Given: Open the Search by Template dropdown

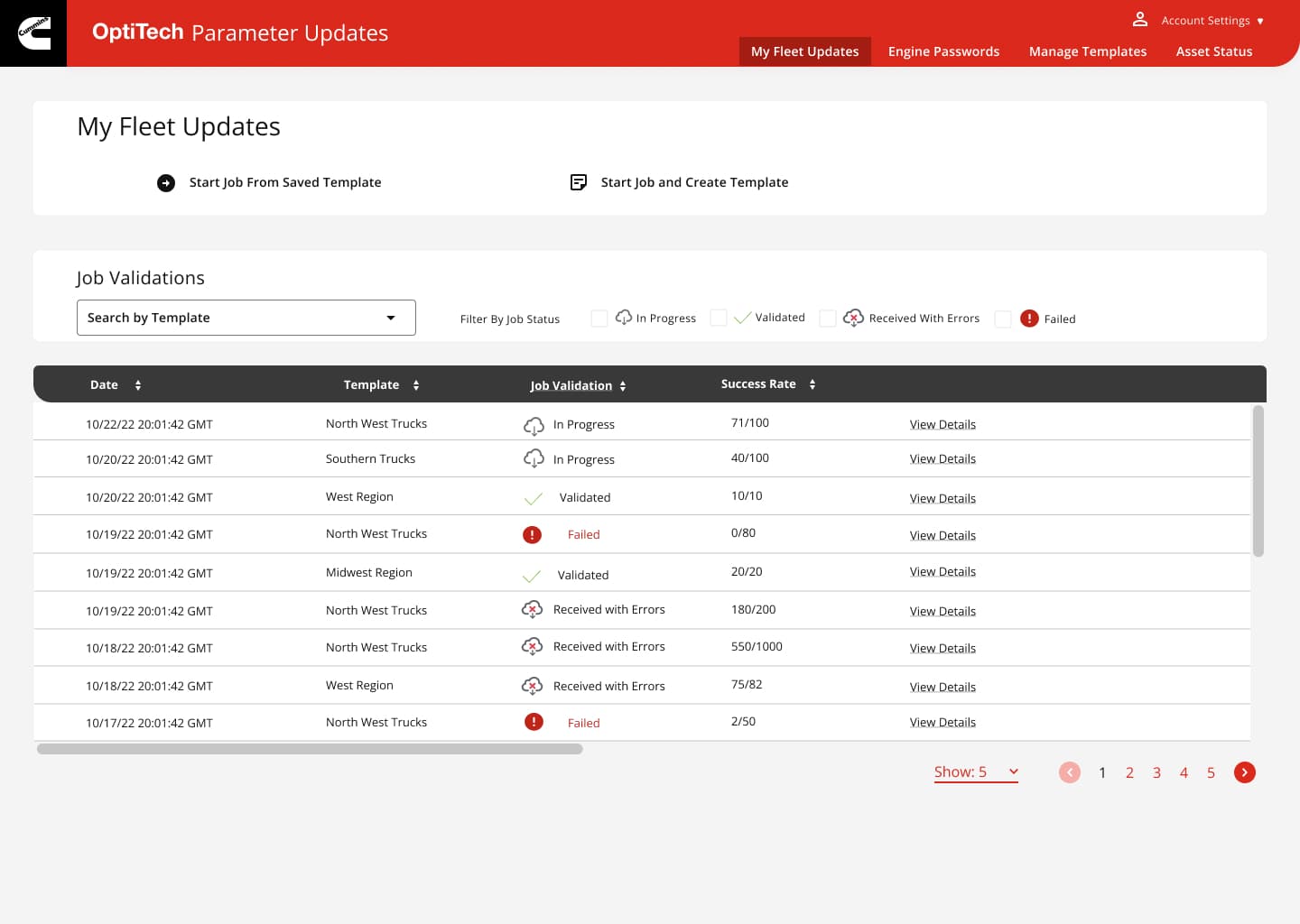Looking at the screenshot, I should pyautogui.click(x=246, y=318).
